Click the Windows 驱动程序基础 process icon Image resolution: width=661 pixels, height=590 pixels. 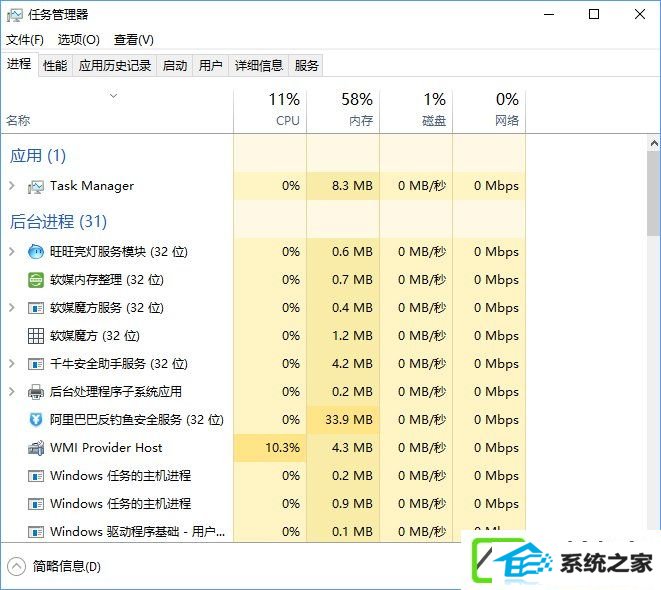35,532
